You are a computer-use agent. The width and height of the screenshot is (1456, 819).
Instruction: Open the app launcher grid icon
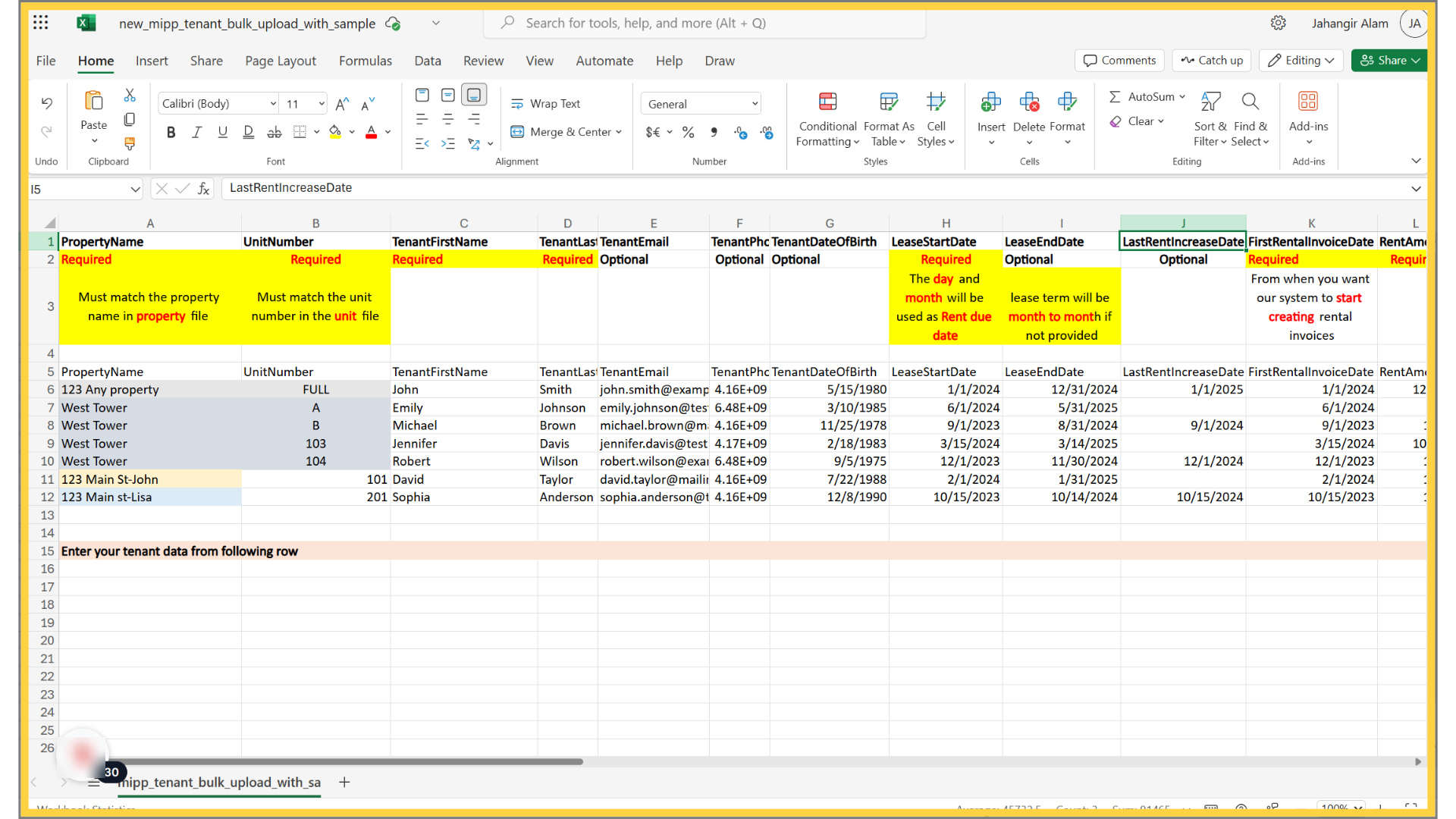pyautogui.click(x=41, y=23)
